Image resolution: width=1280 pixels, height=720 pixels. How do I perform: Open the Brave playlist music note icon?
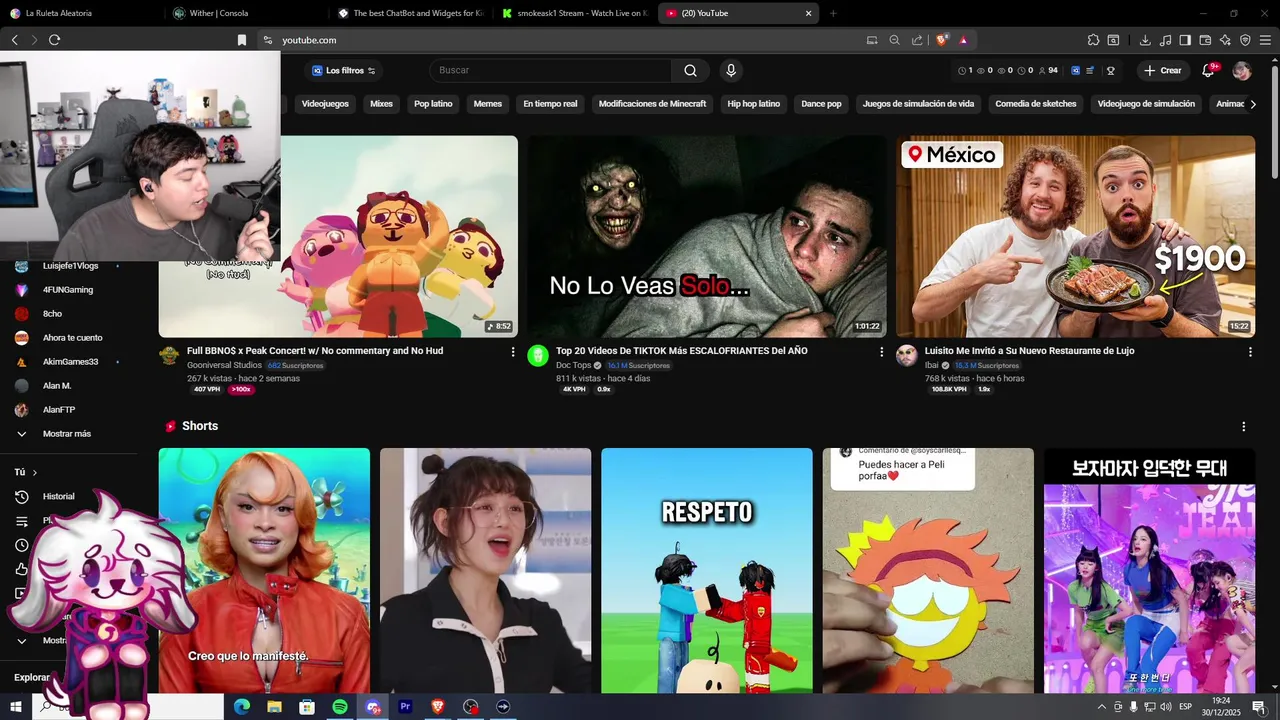click(1165, 40)
